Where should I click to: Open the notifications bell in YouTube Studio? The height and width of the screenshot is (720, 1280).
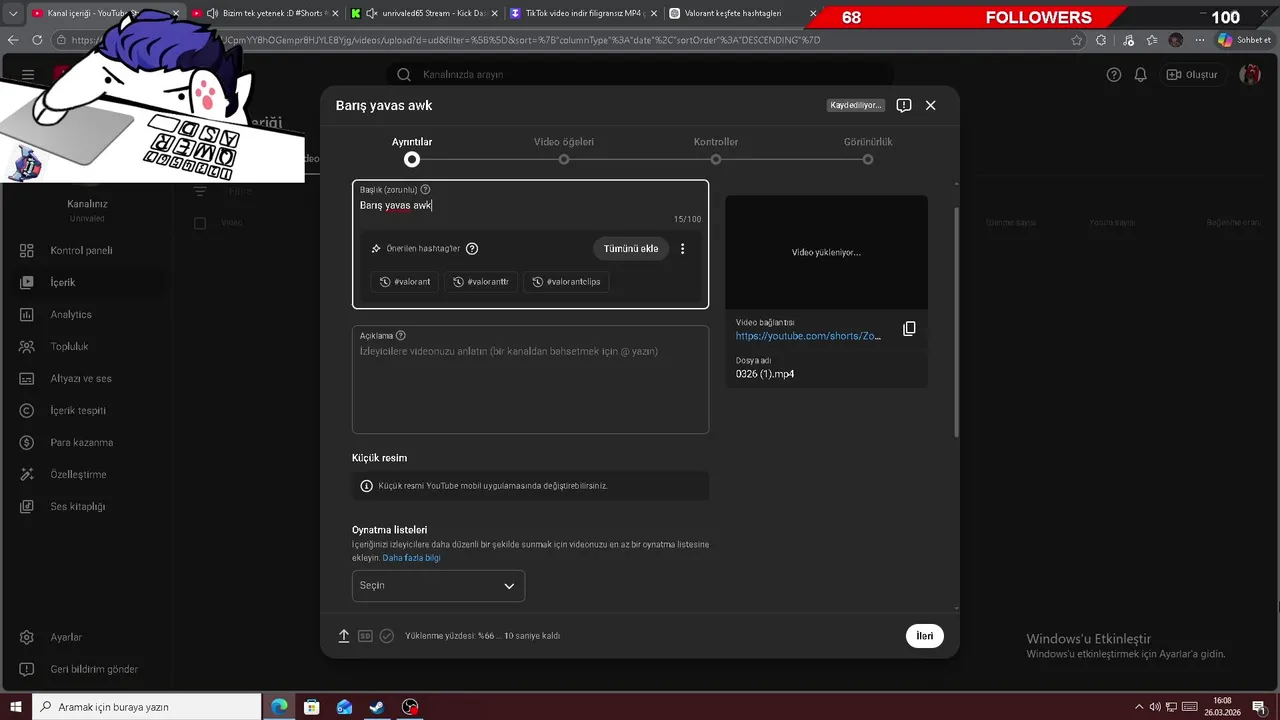pos(1141,75)
